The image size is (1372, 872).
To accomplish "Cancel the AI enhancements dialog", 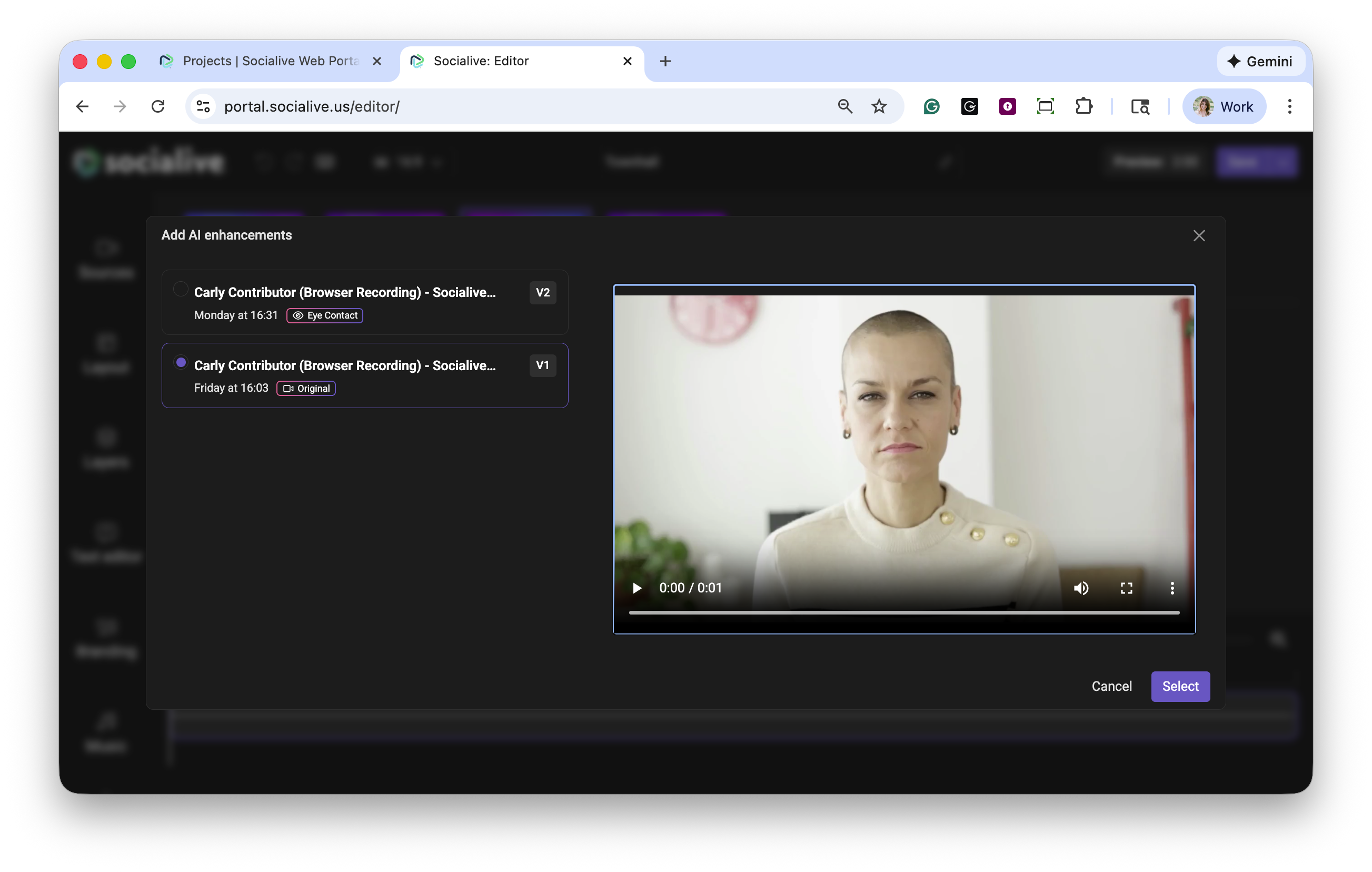I will point(1111,686).
